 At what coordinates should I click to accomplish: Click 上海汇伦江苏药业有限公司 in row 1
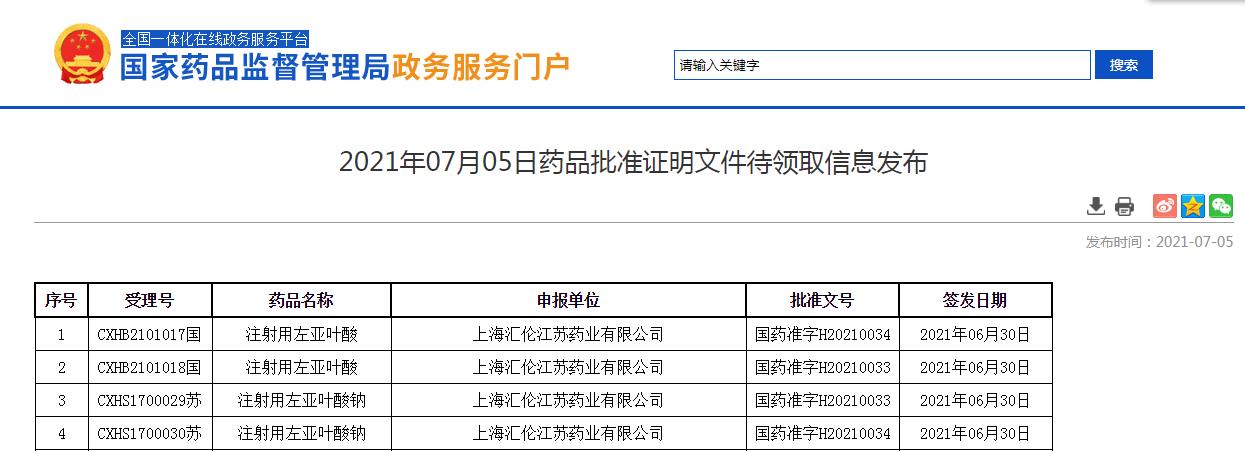[568, 334]
